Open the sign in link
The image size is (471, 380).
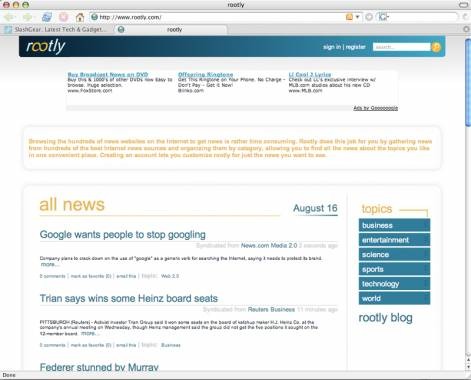[x=332, y=47]
